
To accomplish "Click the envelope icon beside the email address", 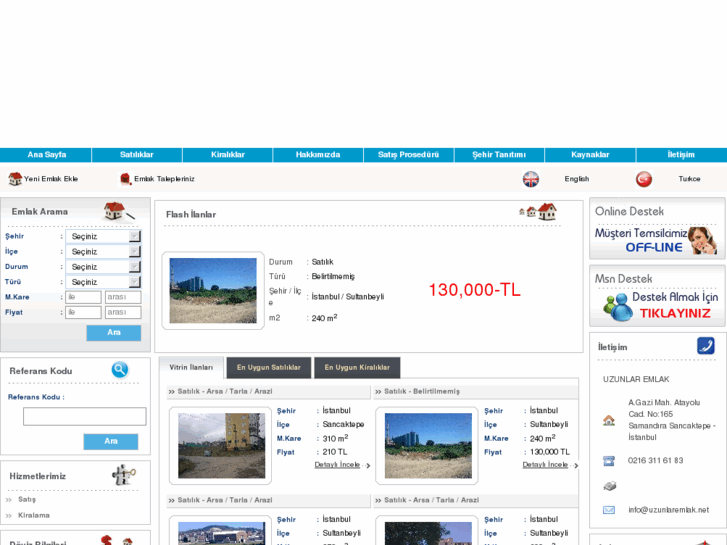I will pyautogui.click(x=609, y=510).
